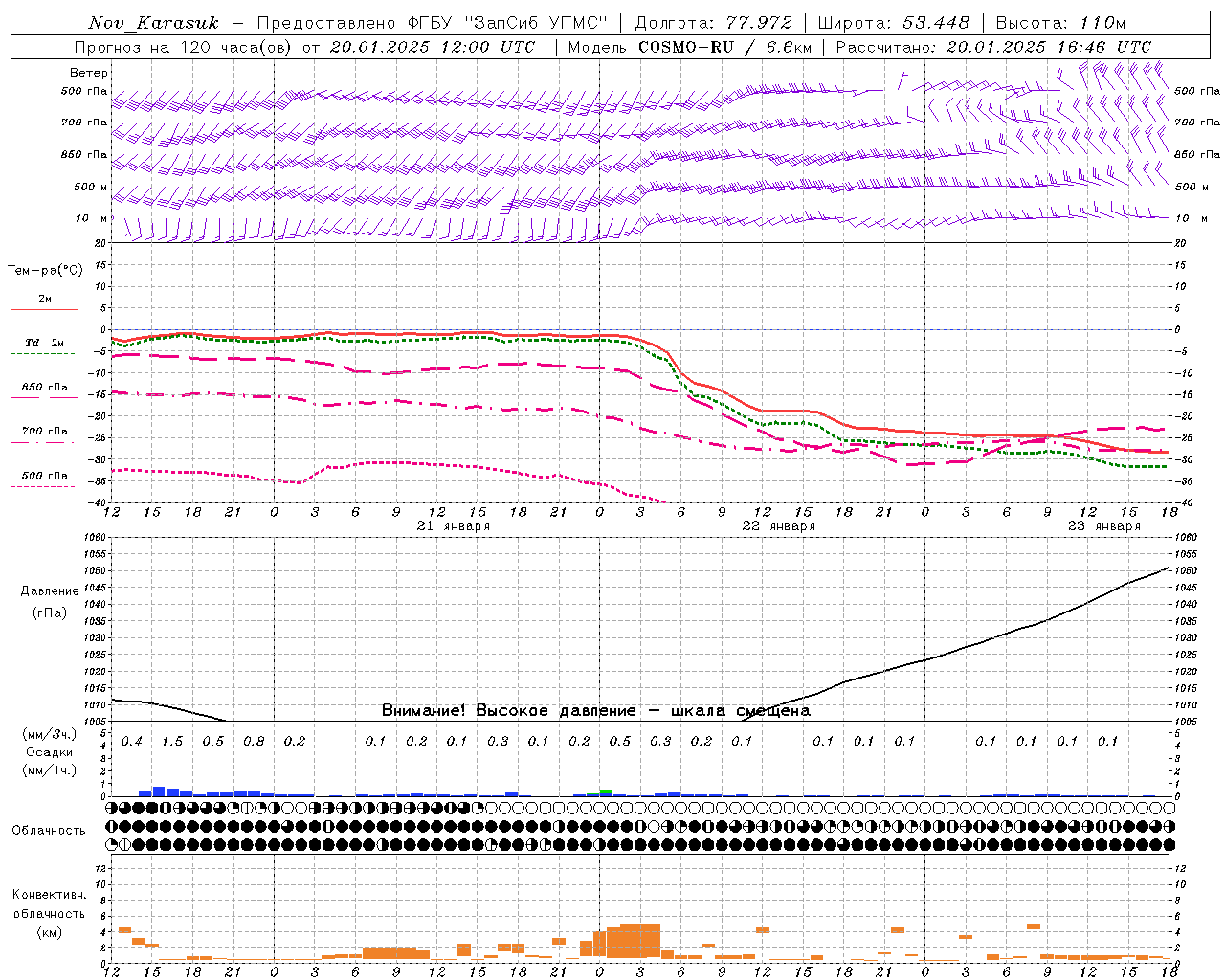Screen dimensions: 1225x980
Task: Click the 1.5 precipitation value
Action: (172, 742)
